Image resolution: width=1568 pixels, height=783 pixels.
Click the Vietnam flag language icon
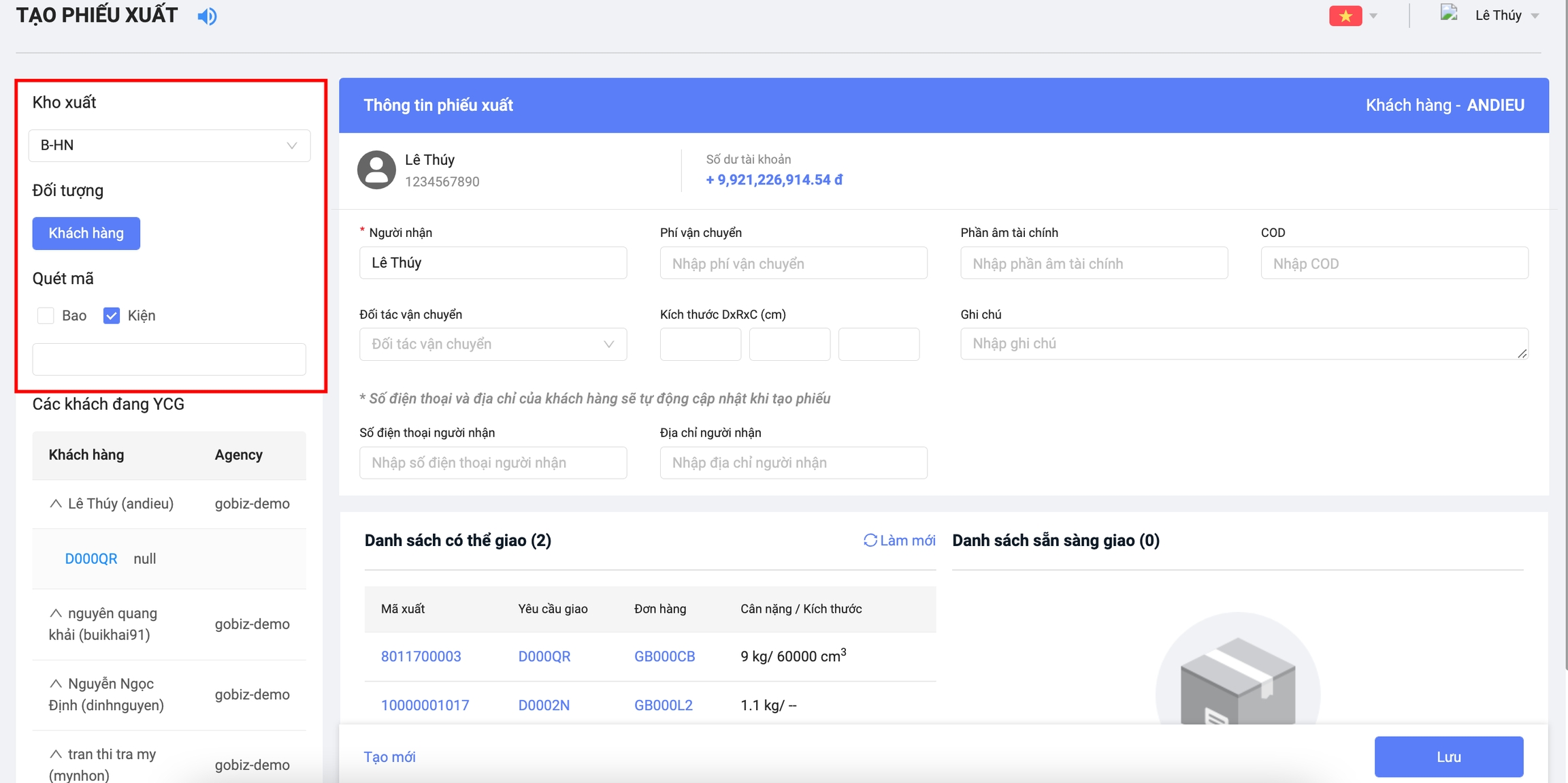[x=1345, y=16]
